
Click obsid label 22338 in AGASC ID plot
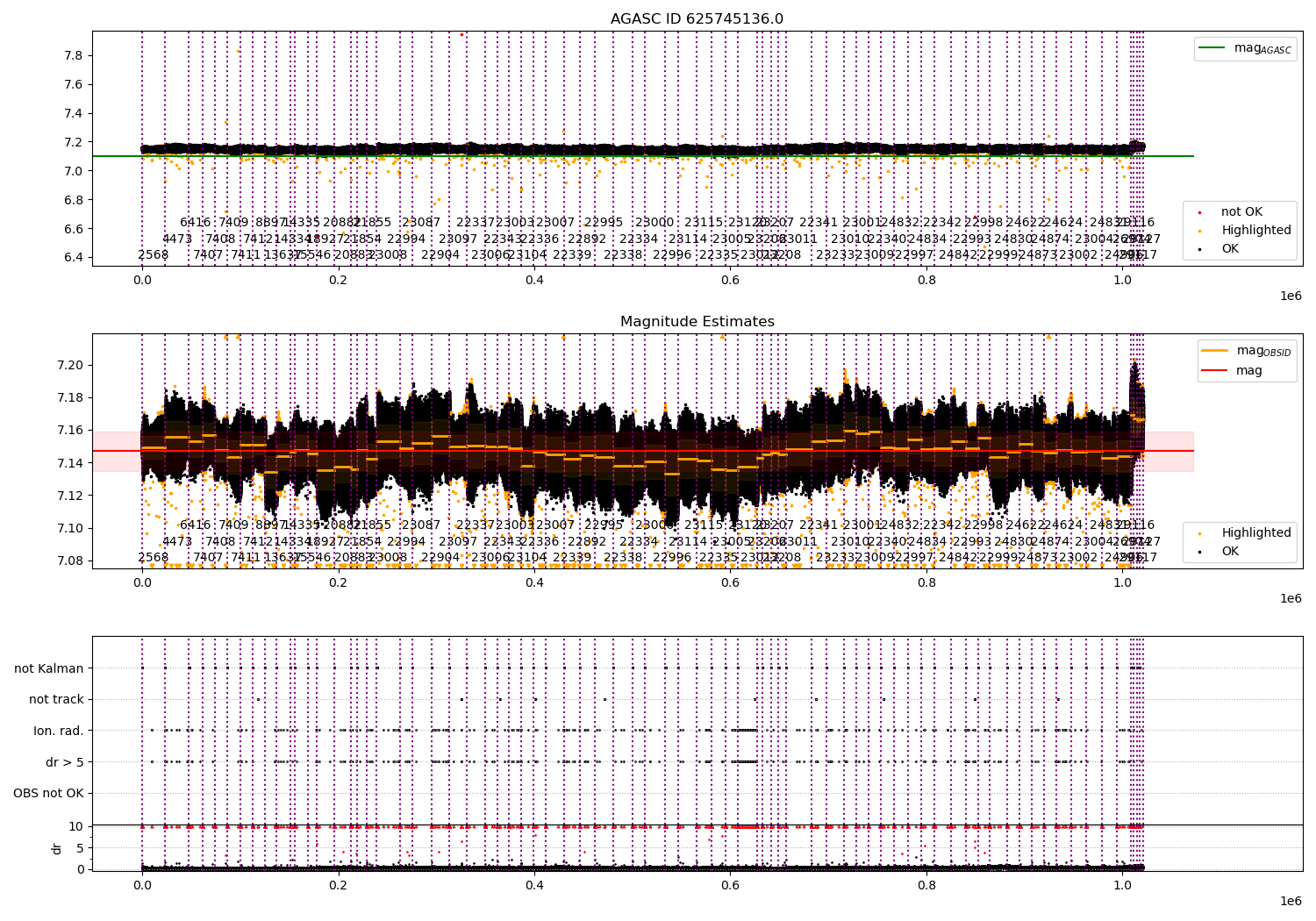point(623,254)
